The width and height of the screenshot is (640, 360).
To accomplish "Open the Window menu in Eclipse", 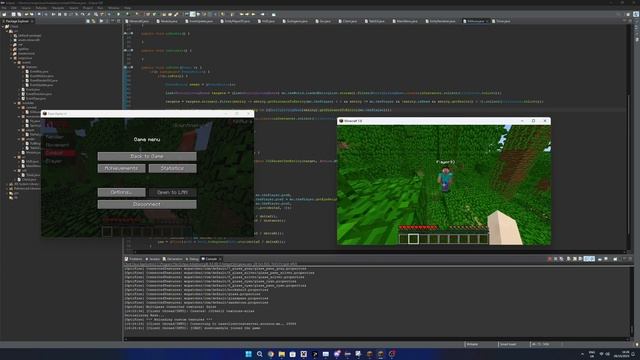I will (113, 8).
